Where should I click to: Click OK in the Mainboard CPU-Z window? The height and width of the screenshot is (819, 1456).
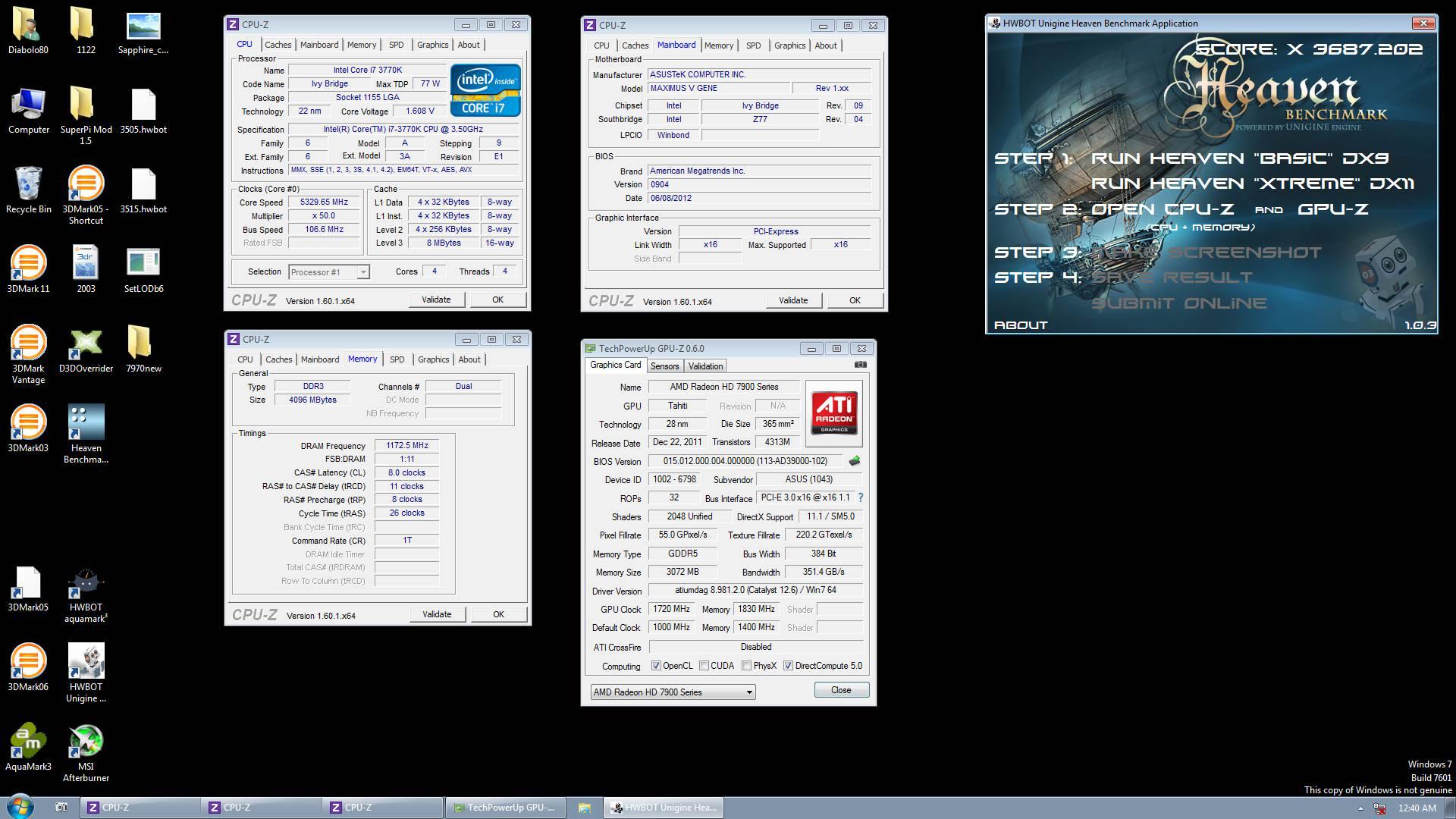(x=855, y=300)
